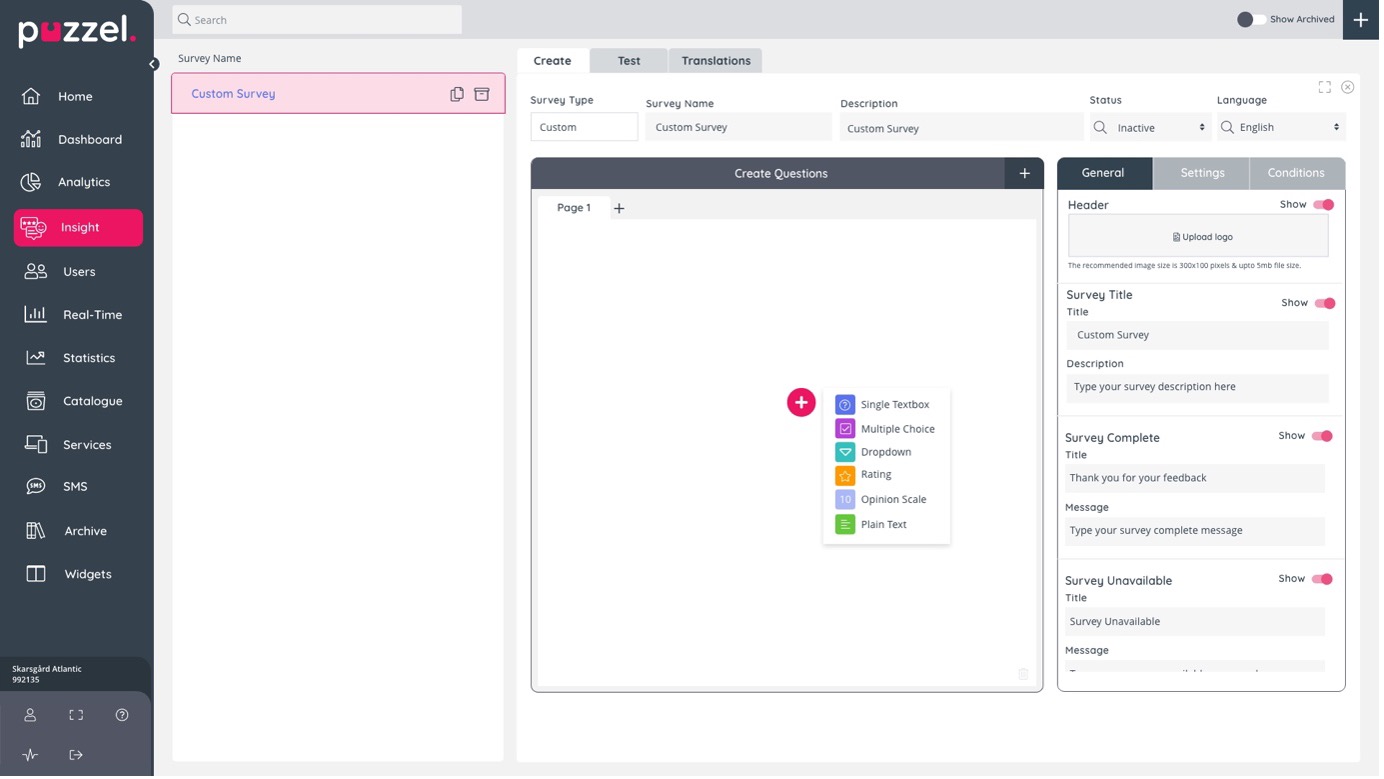The width and height of the screenshot is (1384, 779).
Task: Click the archive icon on Custom Survey row
Action: (483, 94)
